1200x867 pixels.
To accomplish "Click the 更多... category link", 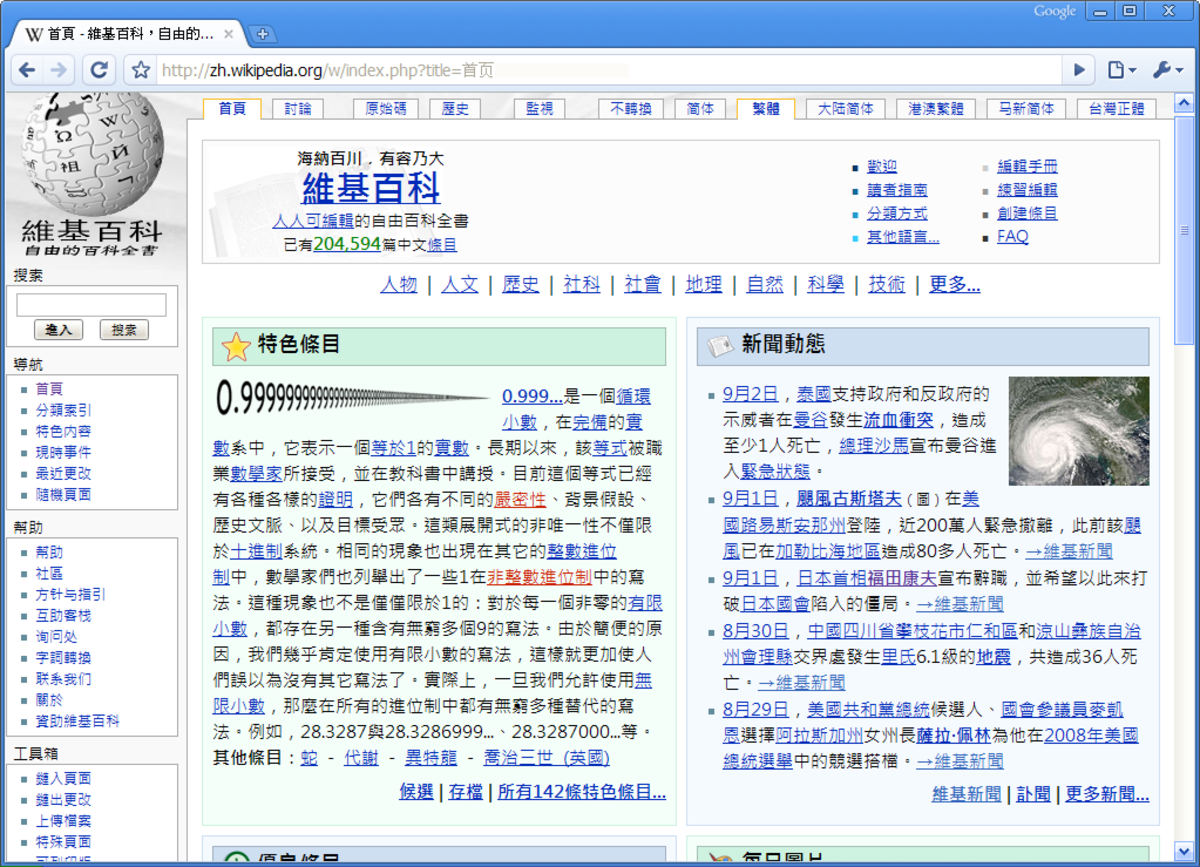I will pos(954,285).
